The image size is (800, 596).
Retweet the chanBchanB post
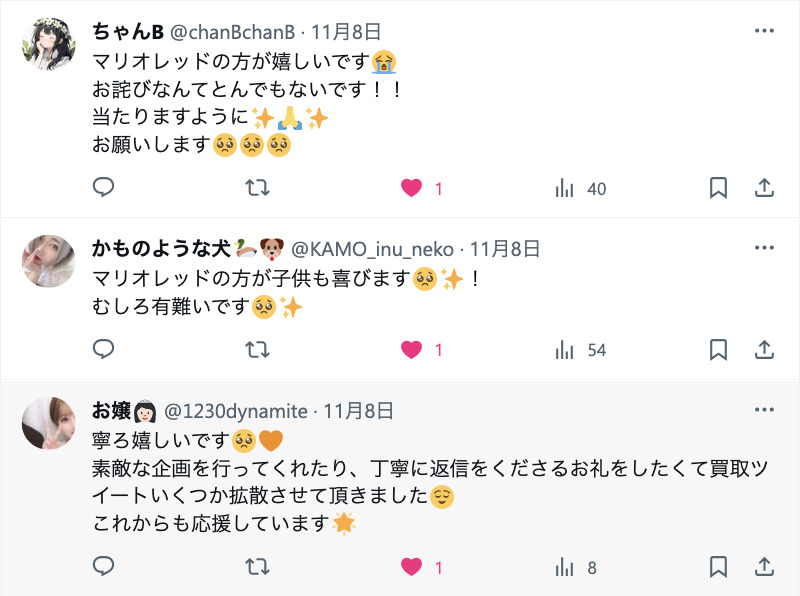pos(257,188)
